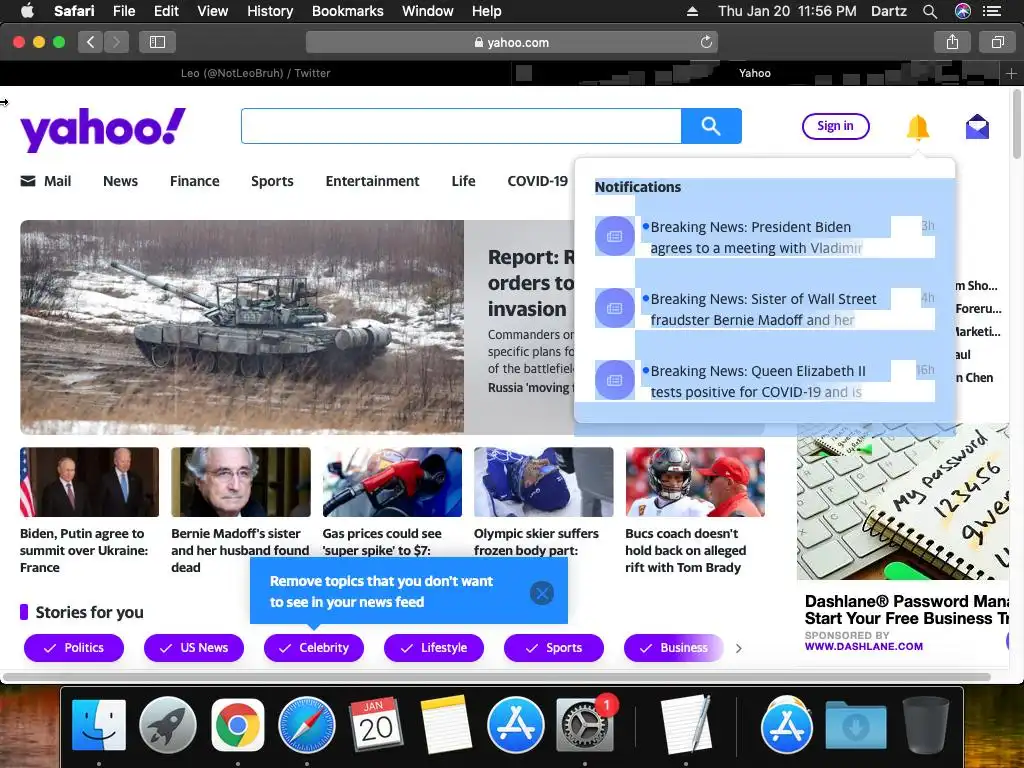Open the Entertainment navigation link
Viewport: 1024px width, 768px height.
[x=372, y=181]
